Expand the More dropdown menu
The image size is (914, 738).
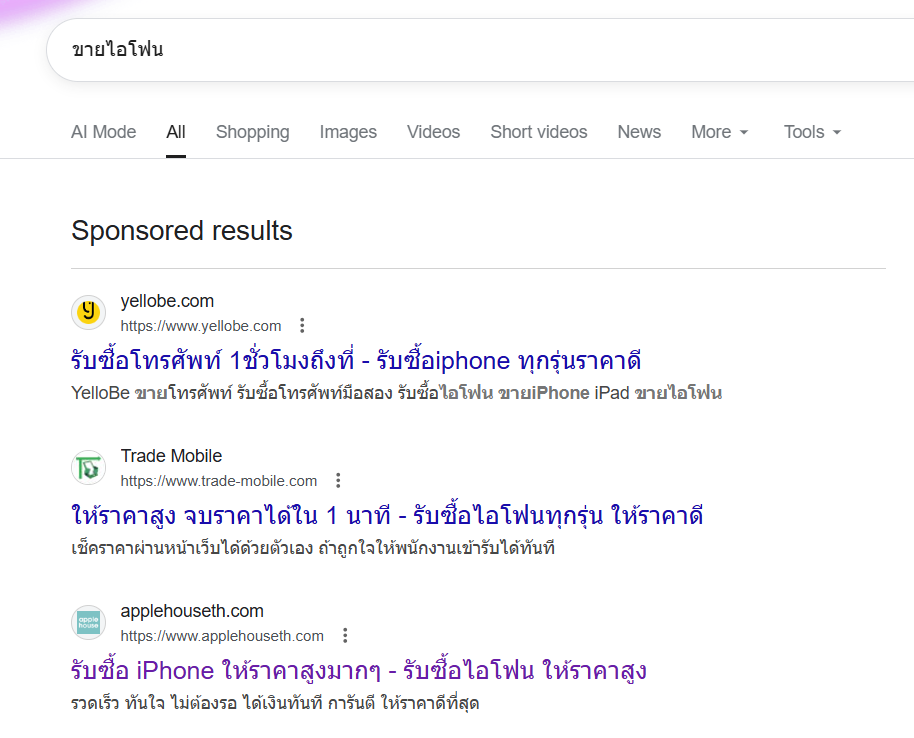pyautogui.click(x=719, y=132)
